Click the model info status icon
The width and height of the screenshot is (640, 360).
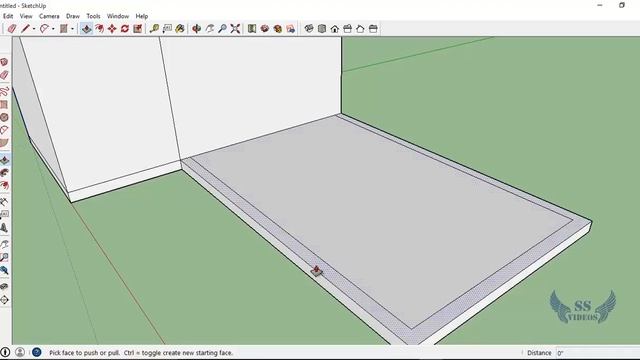click(5, 352)
